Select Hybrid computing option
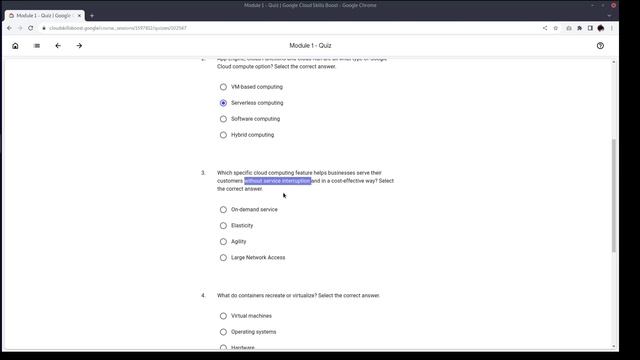This screenshot has width=640, height=360. point(223,135)
